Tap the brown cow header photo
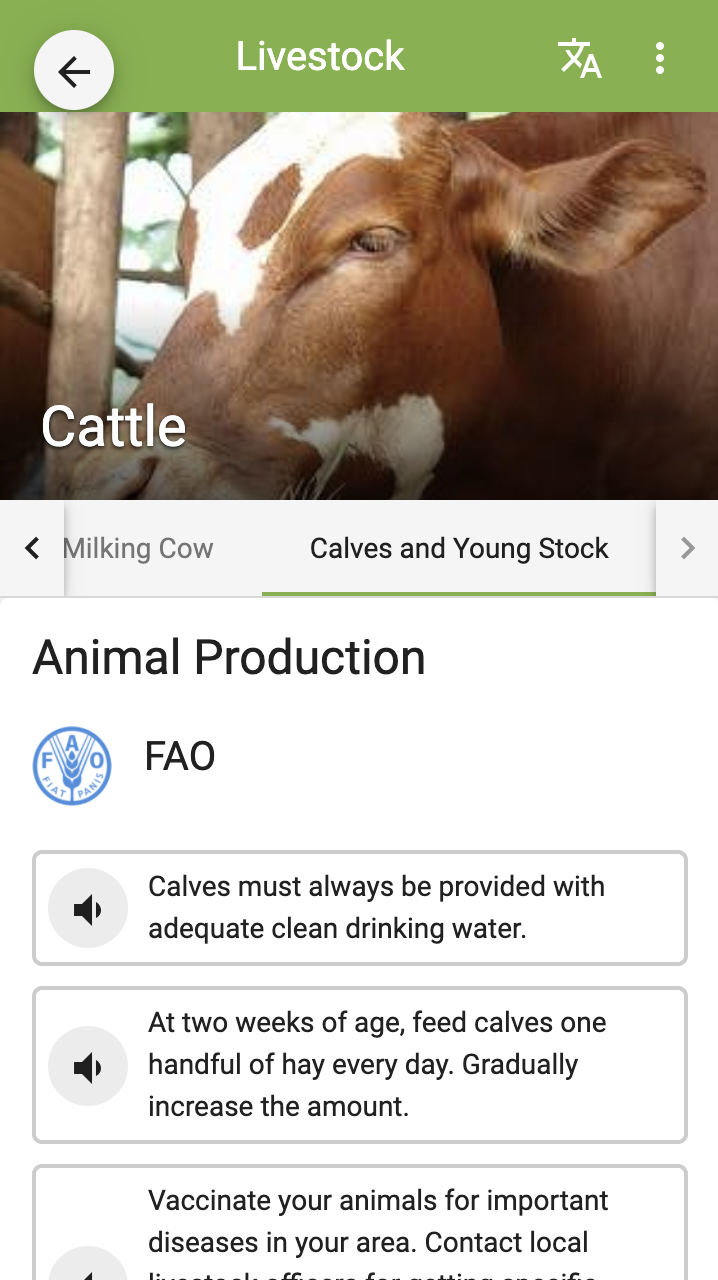Screen dimensions: 718x1280 (359, 306)
